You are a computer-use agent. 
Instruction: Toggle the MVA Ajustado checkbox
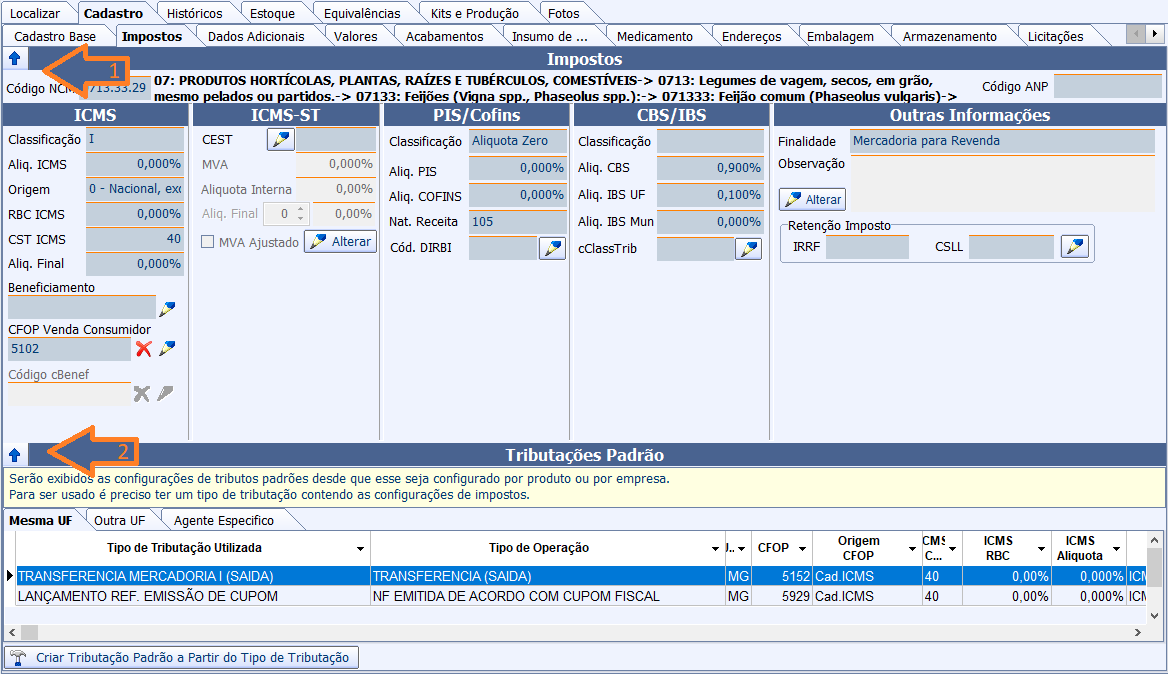[208, 242]
